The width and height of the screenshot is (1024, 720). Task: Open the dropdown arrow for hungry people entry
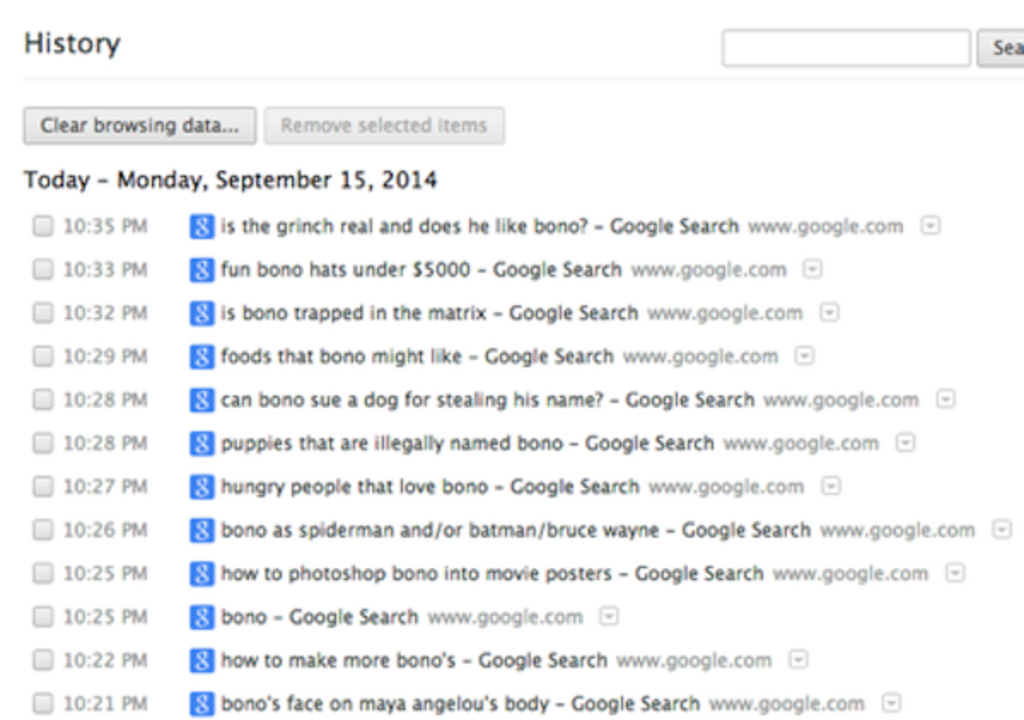tap(831, 486)
